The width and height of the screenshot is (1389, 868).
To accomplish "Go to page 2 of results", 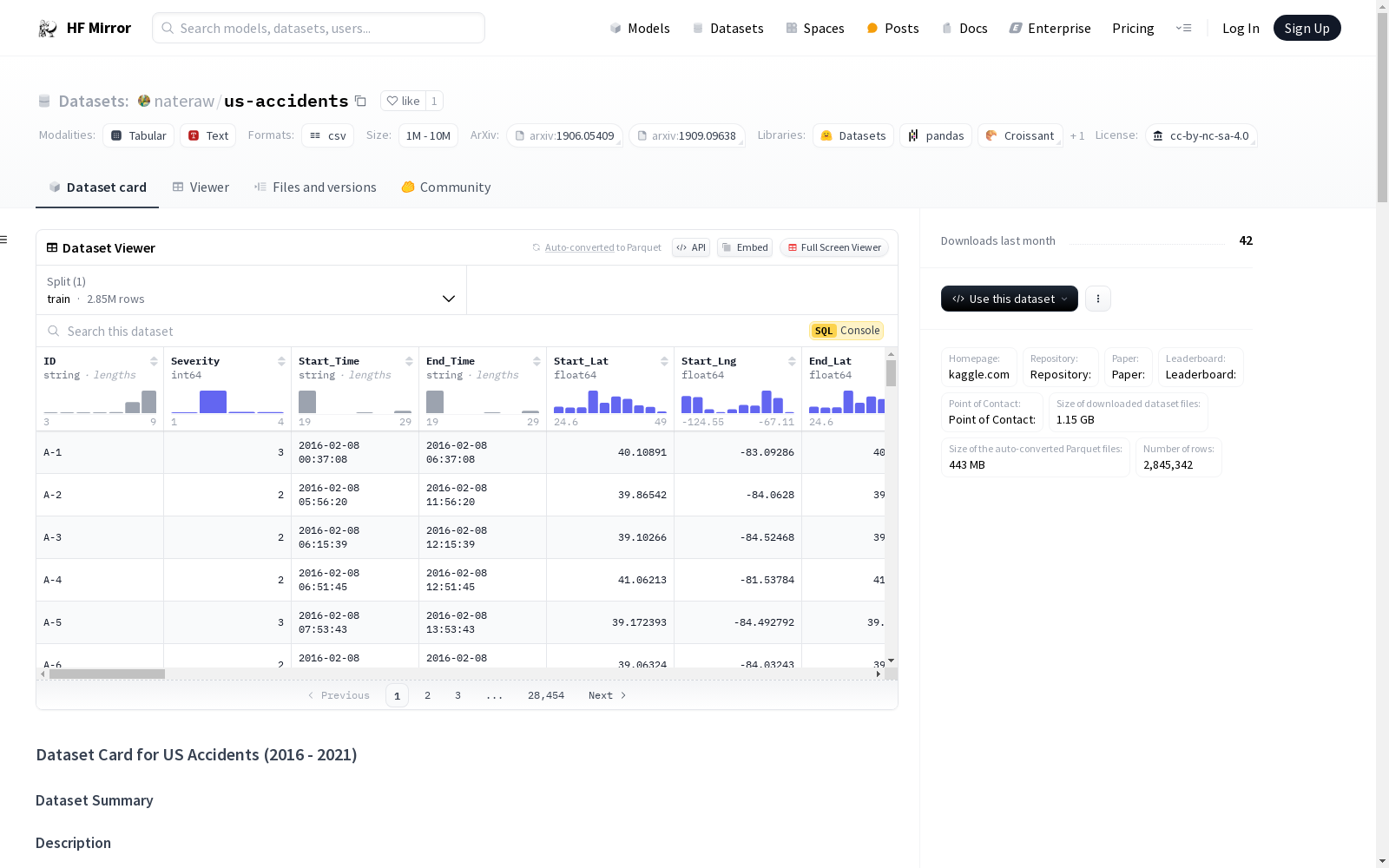I will pos(427,695).
